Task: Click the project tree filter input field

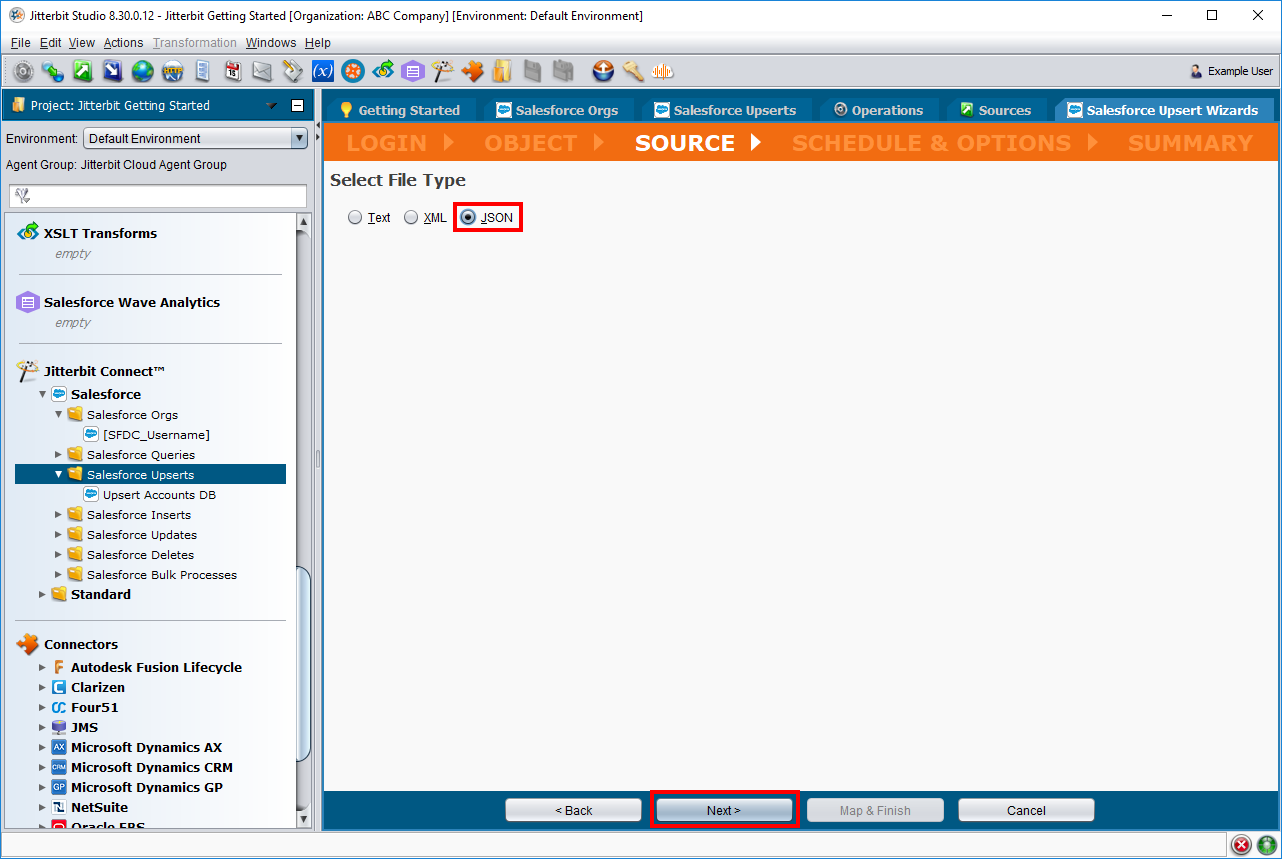Action: click(158, 196)
